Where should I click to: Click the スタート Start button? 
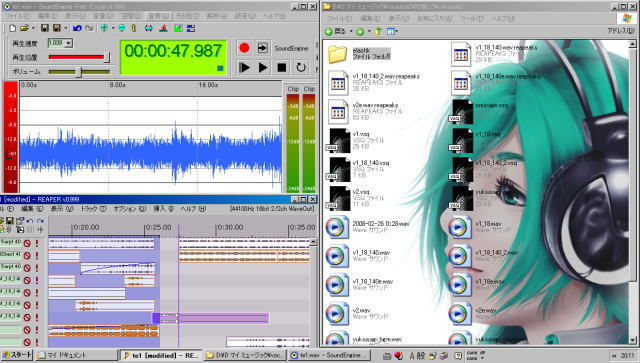point(16,355)
